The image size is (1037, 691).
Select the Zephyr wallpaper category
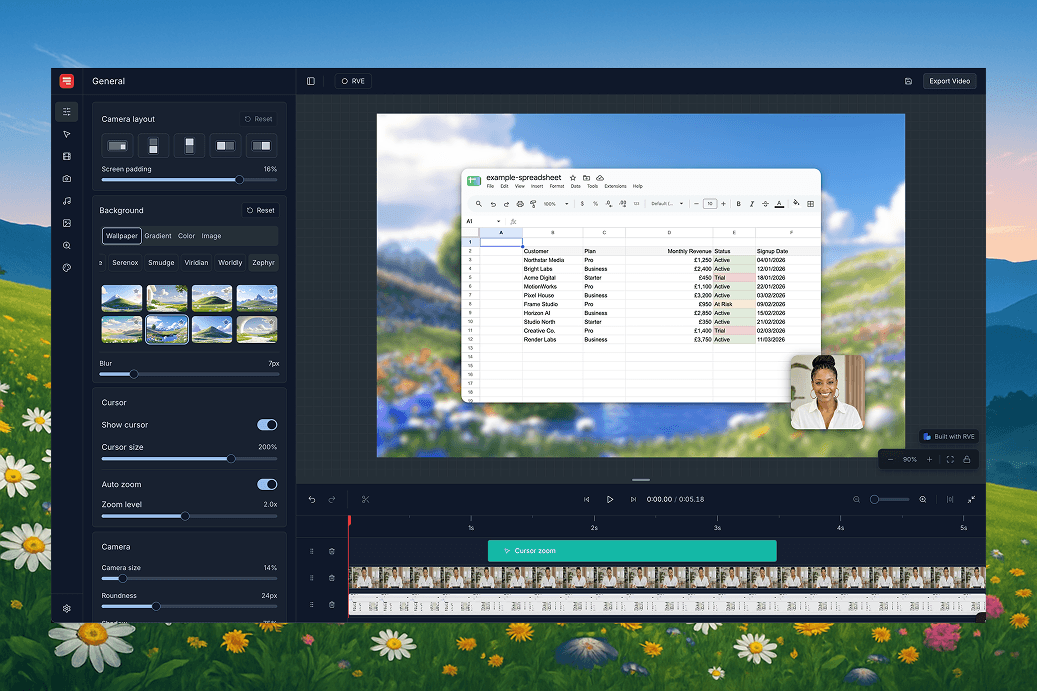coord(263,263)
